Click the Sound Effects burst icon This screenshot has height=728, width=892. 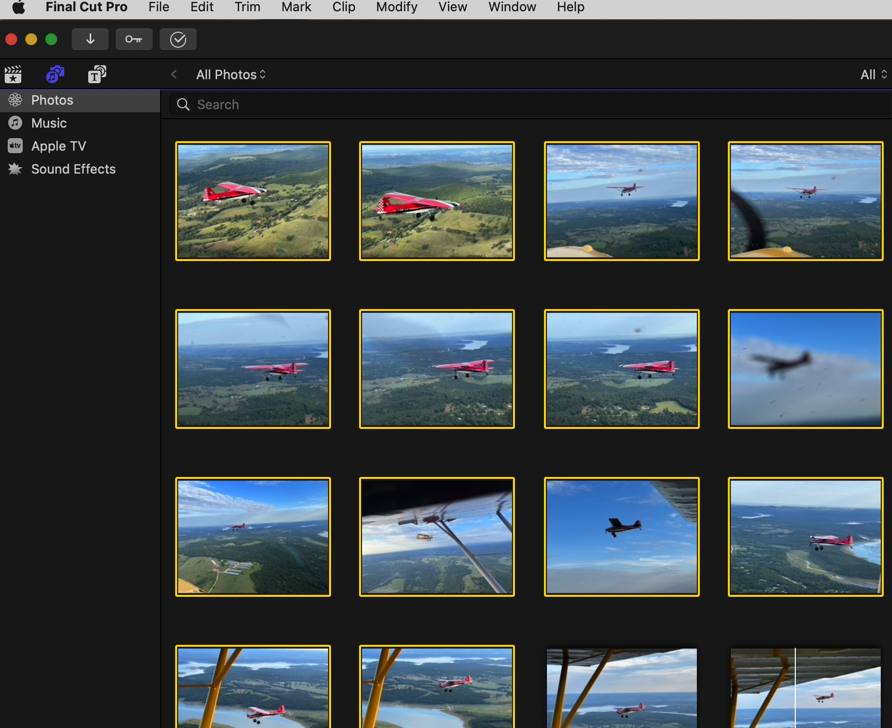15,169
